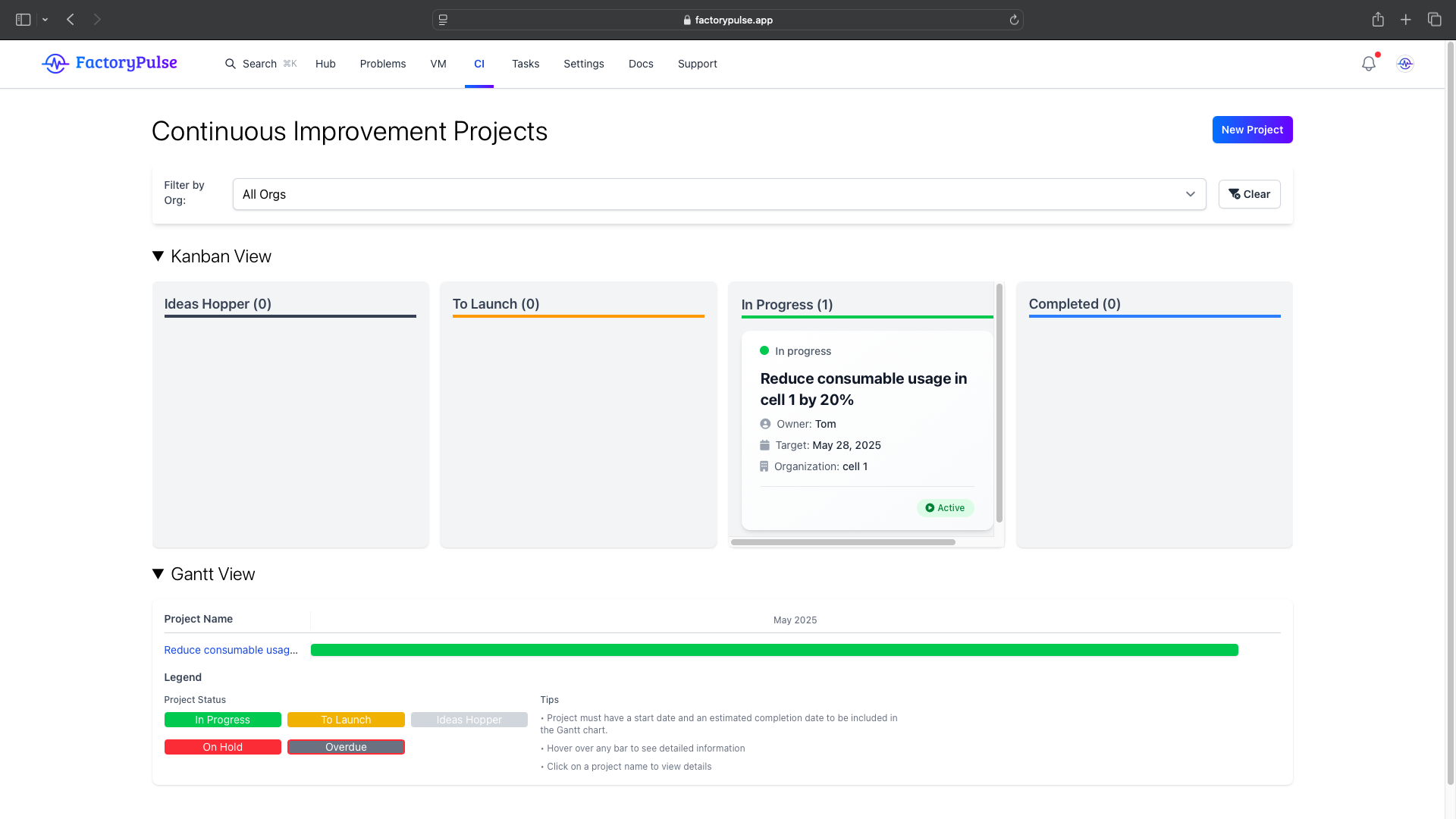Click the In Progress column horizontal scrollbar

click(x=843, y=542)
